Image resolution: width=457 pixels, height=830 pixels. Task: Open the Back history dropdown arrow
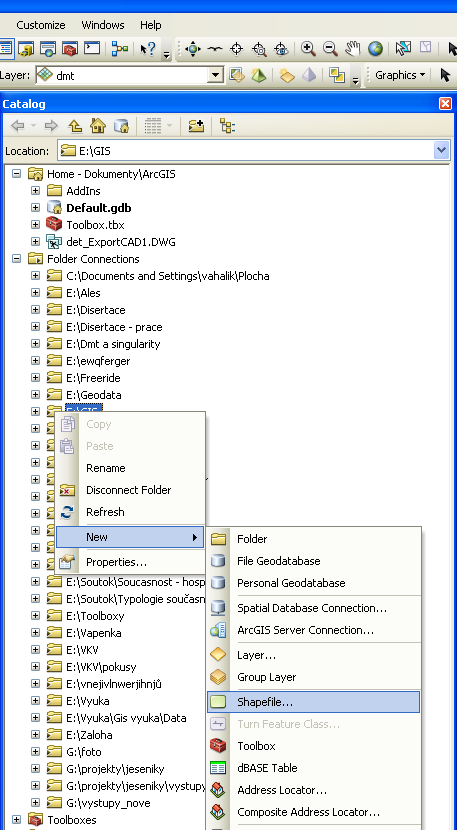tap(33, 125)
